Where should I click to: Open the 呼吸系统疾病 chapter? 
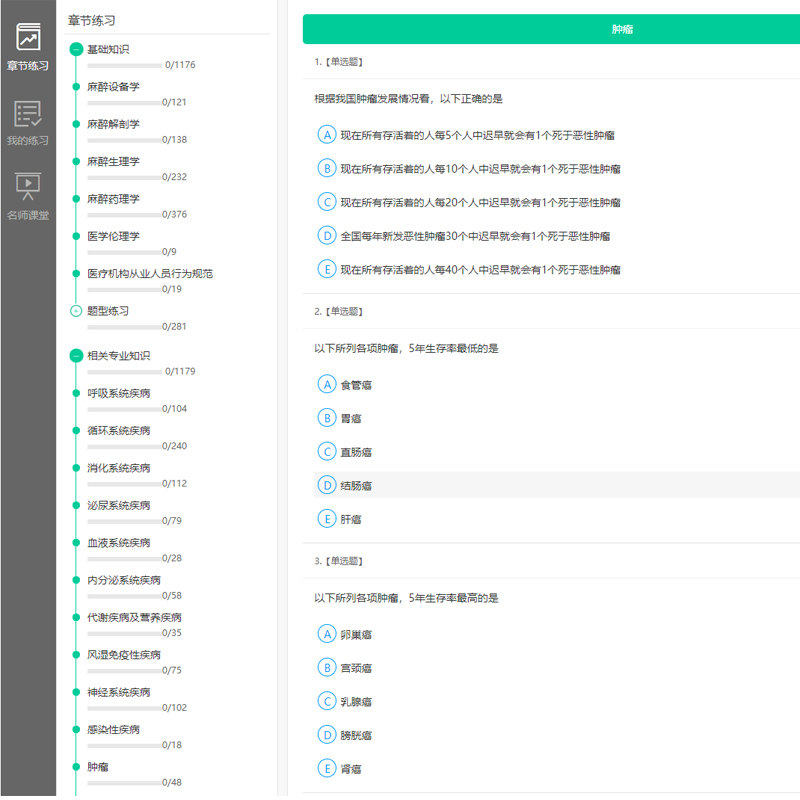tap(119, 393)
